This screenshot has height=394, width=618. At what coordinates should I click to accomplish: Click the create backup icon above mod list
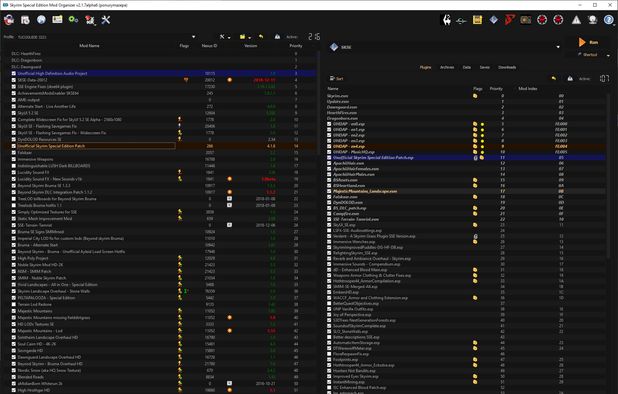277,37
